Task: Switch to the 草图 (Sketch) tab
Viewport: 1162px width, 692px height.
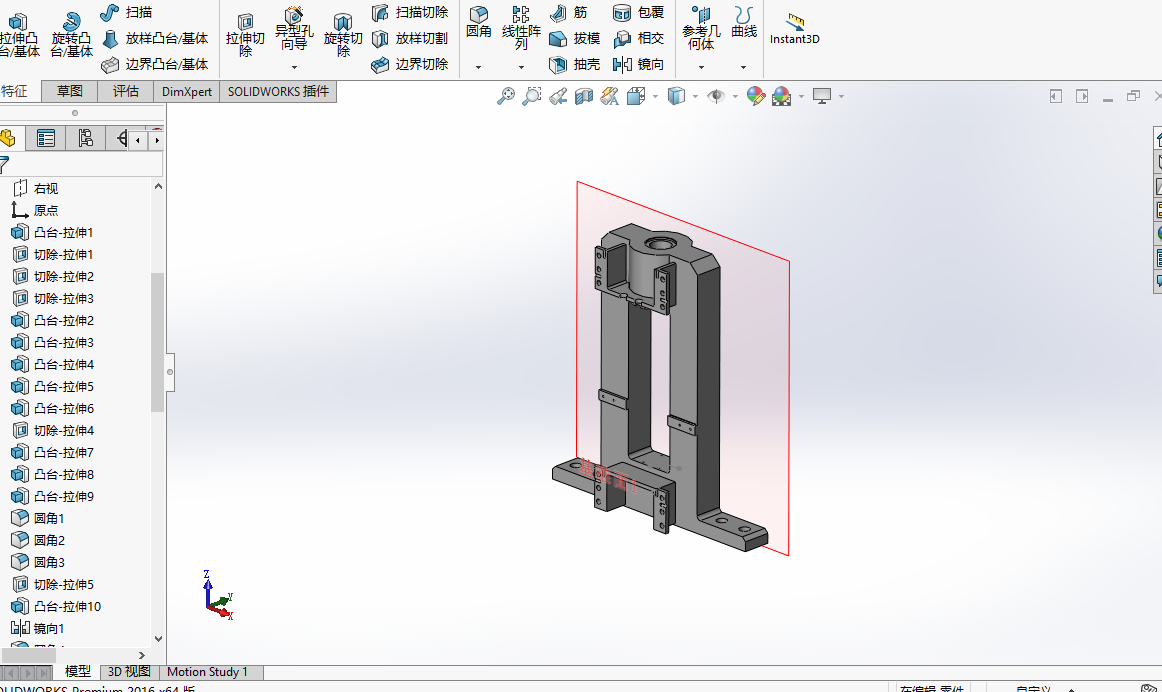Action: click(70, 91)
